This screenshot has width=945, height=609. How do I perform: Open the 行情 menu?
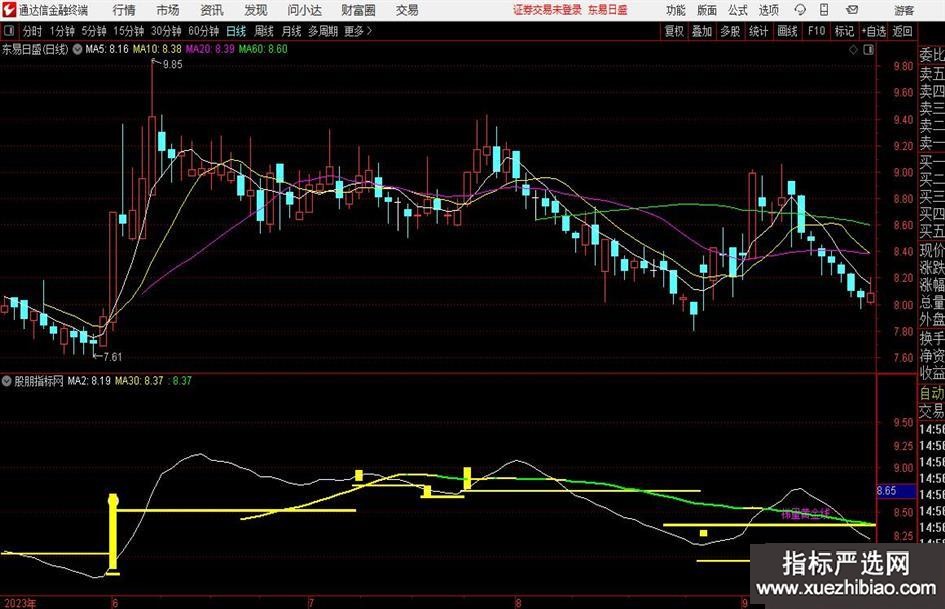tap(124, 10)
